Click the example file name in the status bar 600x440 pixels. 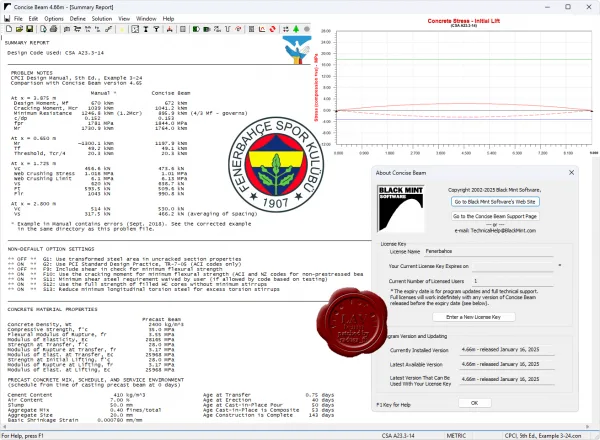(x=543, y=436)
